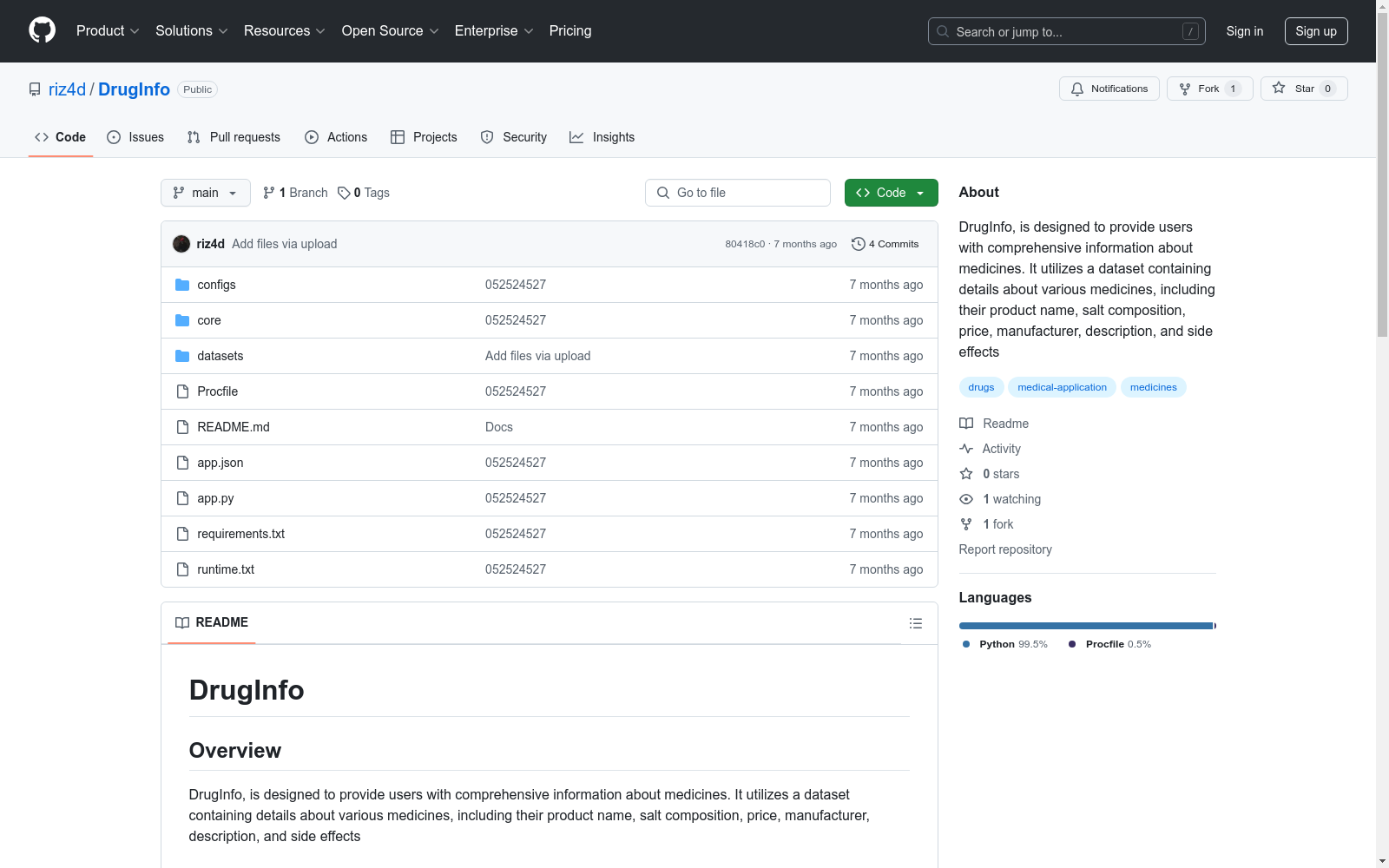Image resolution: width=1389 pixels, height=868 pixels.
Task: Click the datasets folder icon
Action: (x=182, y=356)
